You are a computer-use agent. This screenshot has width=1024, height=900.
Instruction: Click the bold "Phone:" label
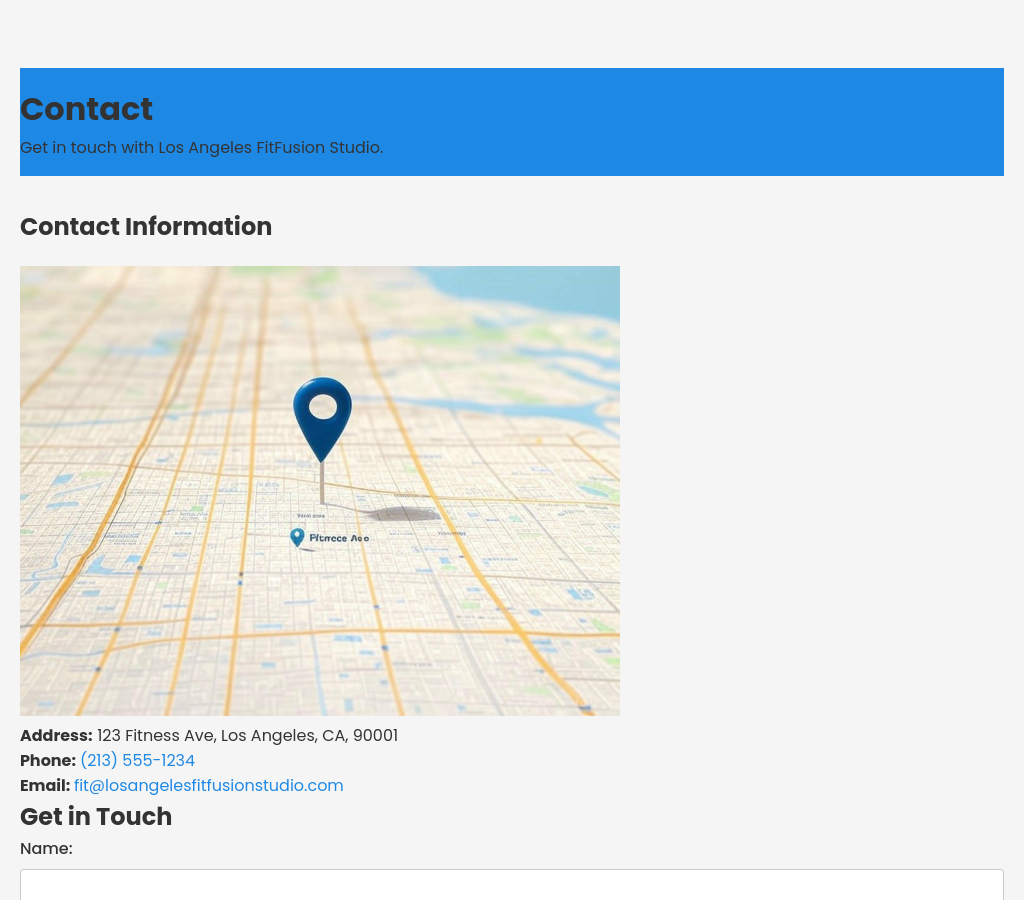48,761
